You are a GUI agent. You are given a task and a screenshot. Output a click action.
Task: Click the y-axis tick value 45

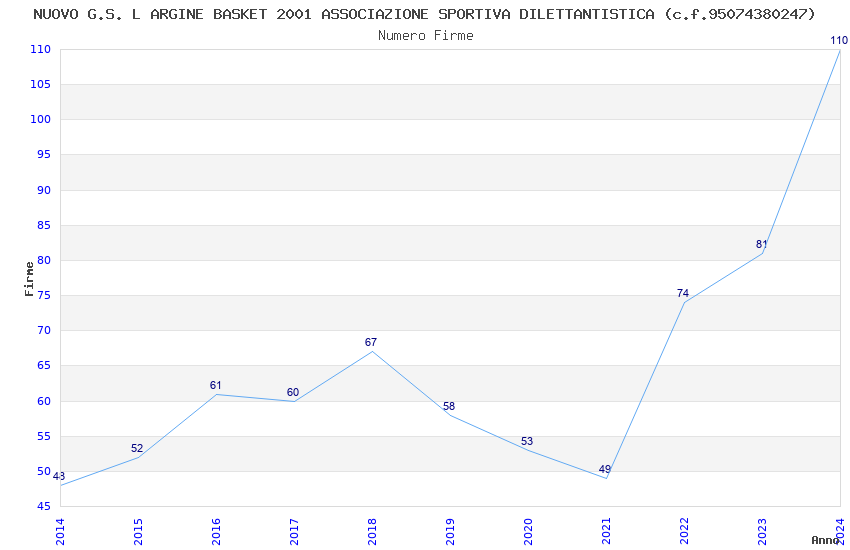click(44, 507)
